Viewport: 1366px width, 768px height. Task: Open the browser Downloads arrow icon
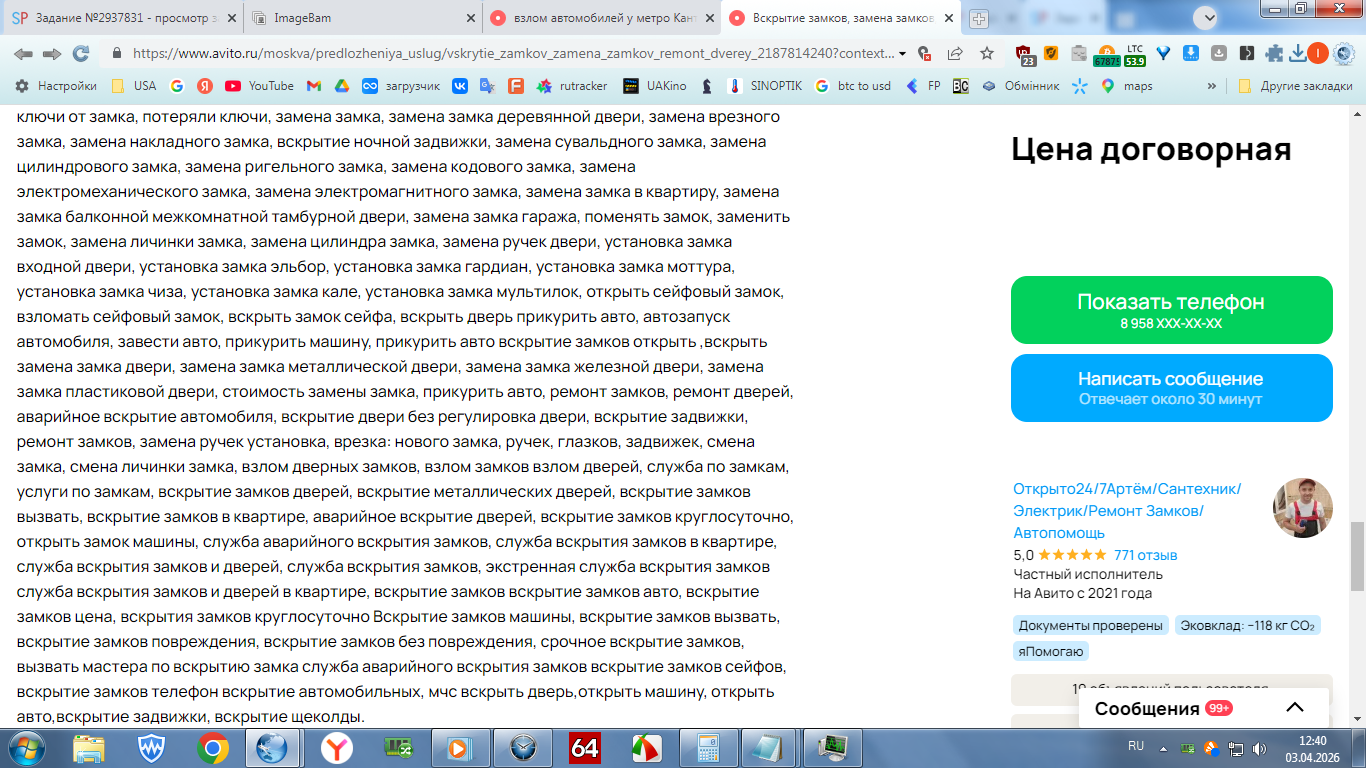coord(1297,54)
